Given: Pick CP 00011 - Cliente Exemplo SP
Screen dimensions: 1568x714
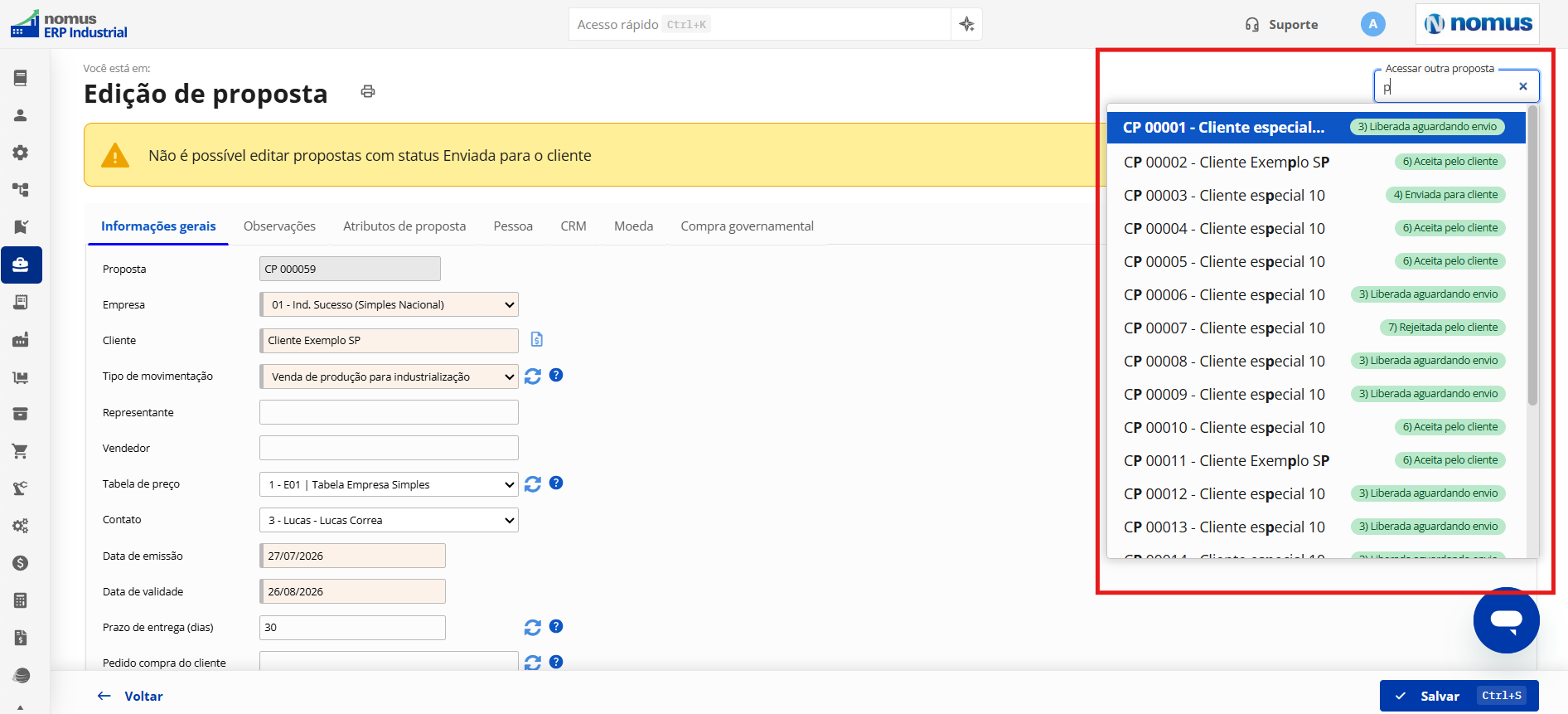Looking at the screenshot, I should click(x=1316, y=460).
